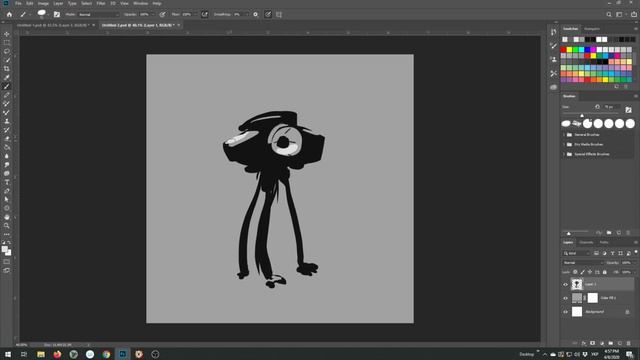Delete layer trash icon in Layers panel
640x360 pixels.
coord(629,343)
